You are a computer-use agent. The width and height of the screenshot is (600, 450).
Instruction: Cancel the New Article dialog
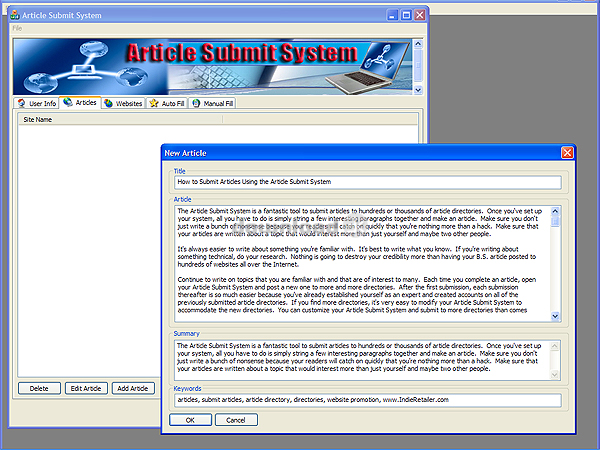click(x=236, y=420)
